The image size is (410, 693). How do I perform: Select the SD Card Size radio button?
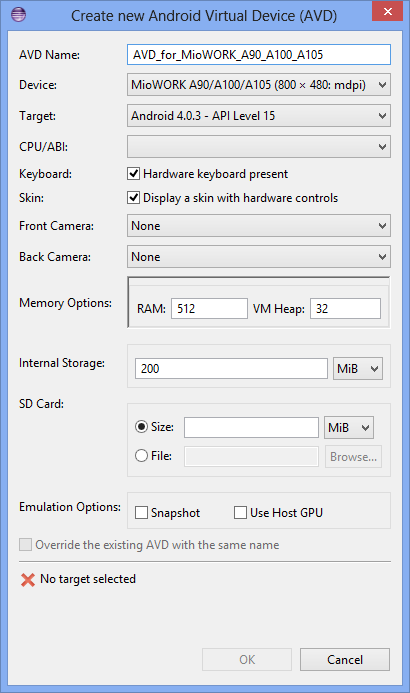tap(141, 427)
